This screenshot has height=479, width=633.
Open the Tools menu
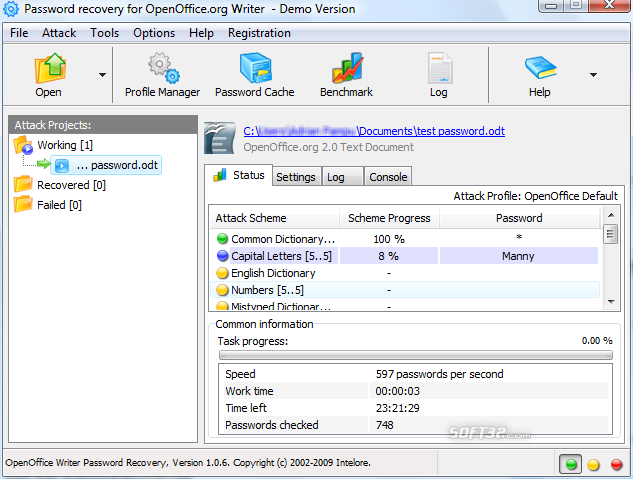105,33
